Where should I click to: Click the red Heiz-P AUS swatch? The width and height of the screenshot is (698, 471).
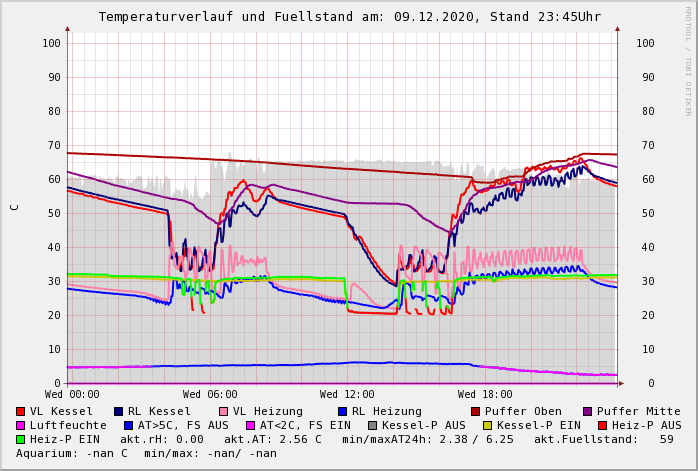point(602,425)
